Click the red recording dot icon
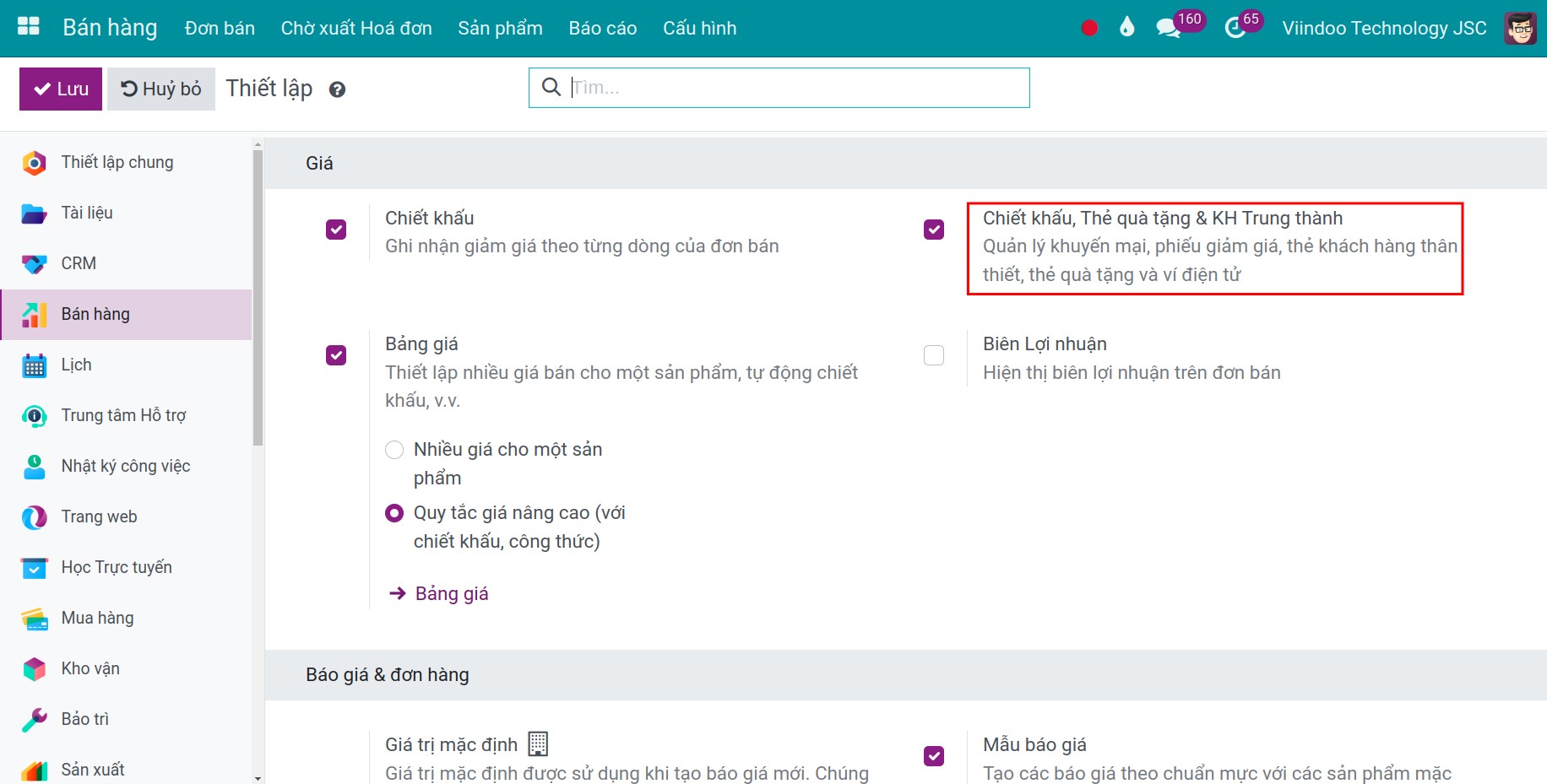This screenshot has width=1547, height=784. point(1089,28)
